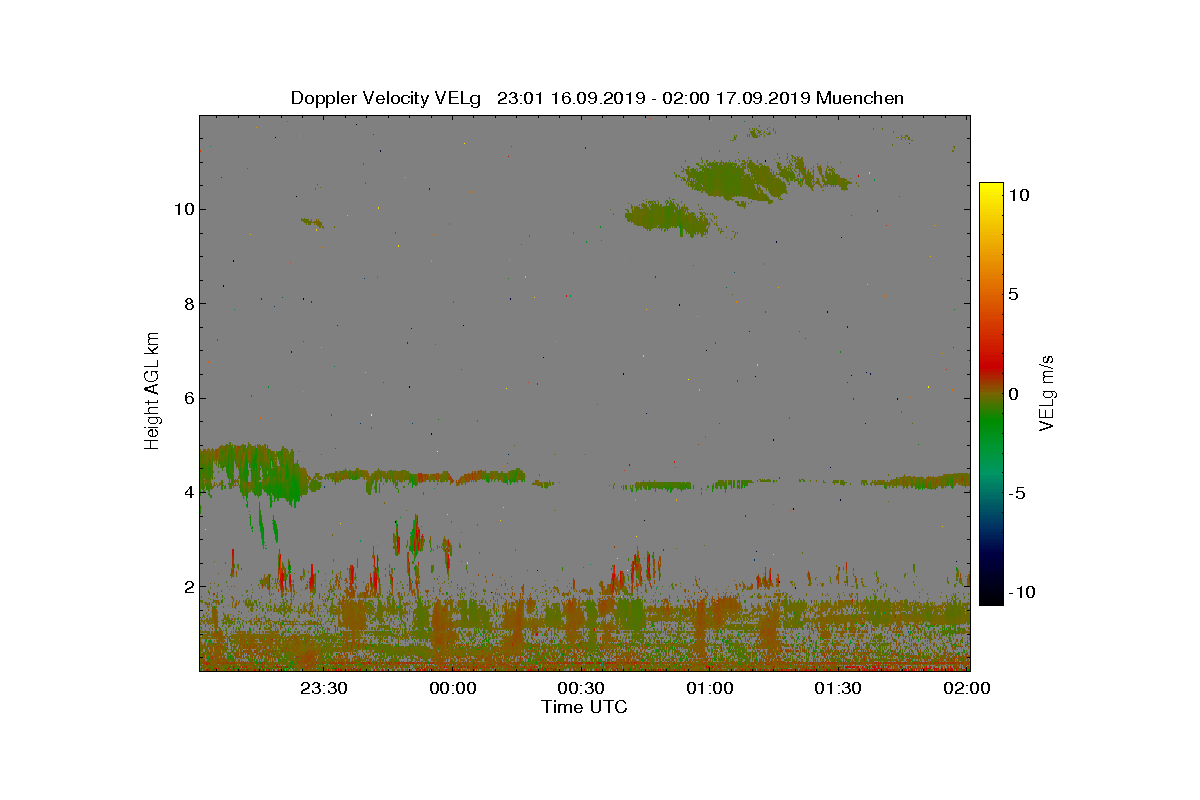
Task: Click the height tick label 4
Action: [x=189, y=492]
